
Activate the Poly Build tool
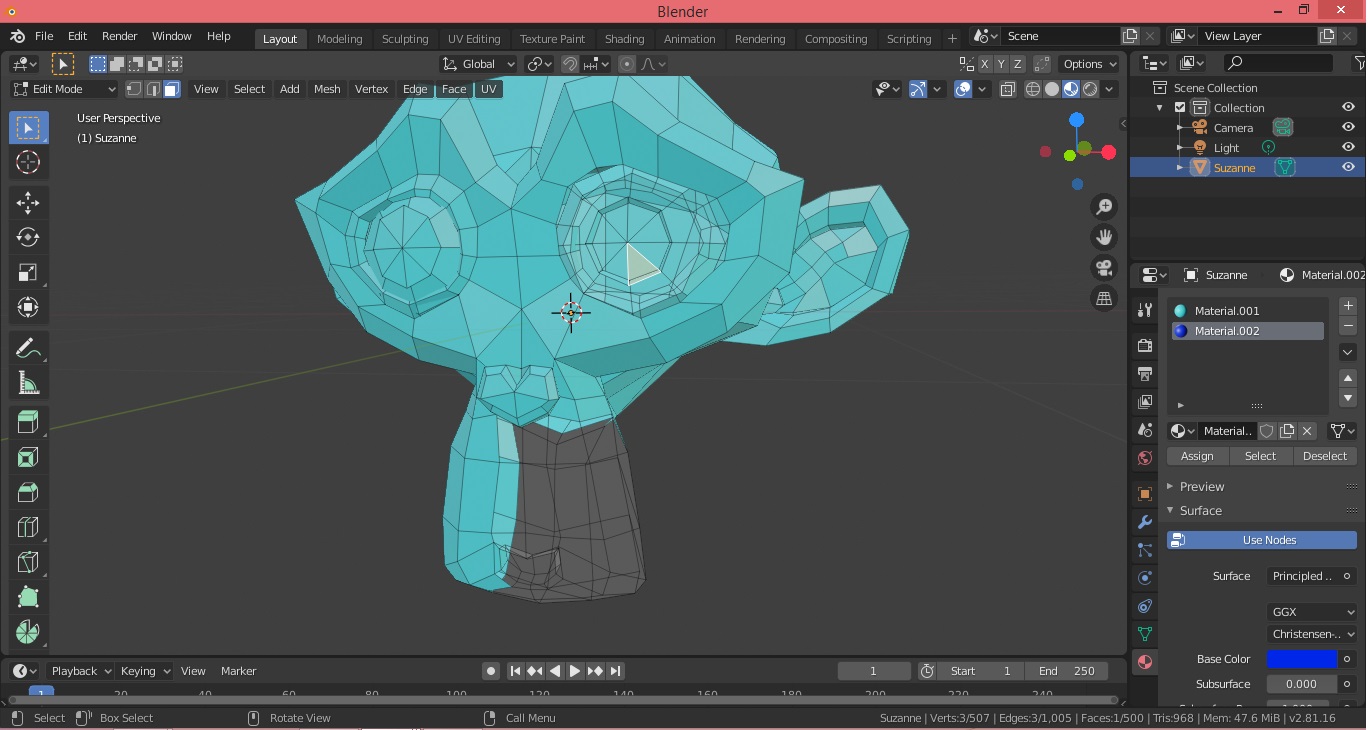(28, 597)
